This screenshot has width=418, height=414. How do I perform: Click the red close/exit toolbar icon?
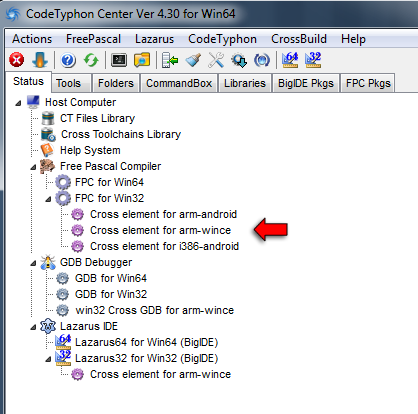[x=17, y=60]
